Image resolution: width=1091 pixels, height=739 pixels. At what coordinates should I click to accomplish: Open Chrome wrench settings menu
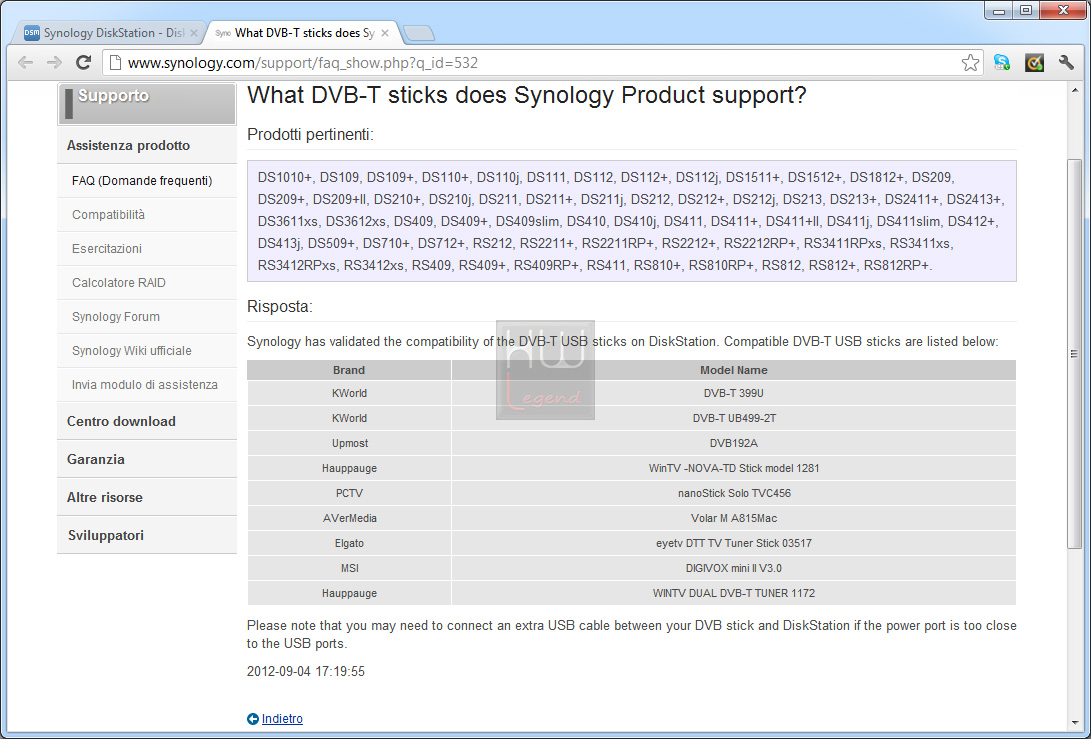(x=1066, y=63)
